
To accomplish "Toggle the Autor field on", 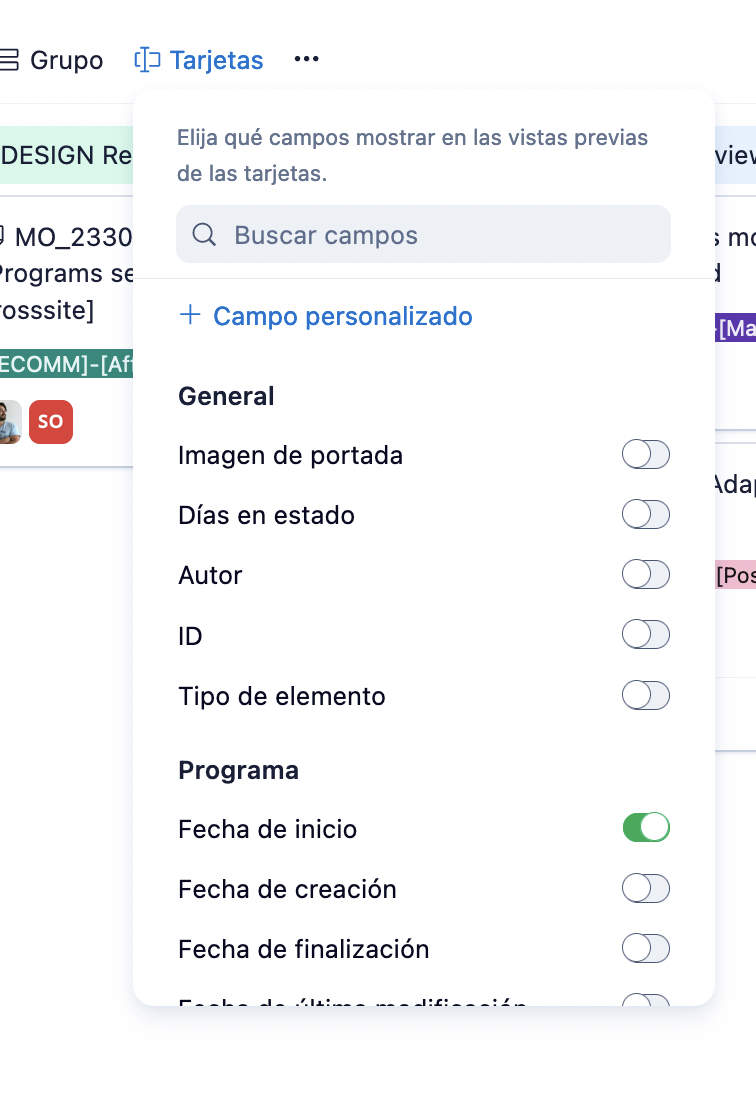I will 645,575.
